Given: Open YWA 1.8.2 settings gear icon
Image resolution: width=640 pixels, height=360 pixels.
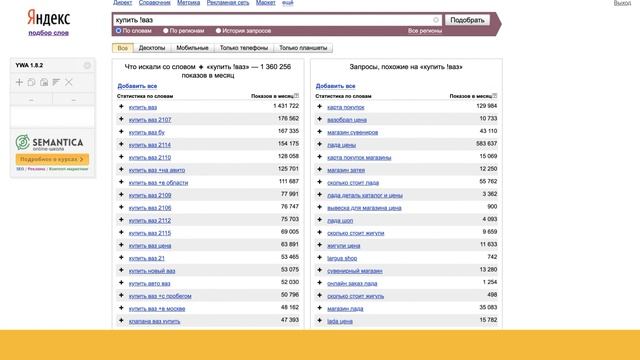Looking at the screenshot, I should [87, 65].
